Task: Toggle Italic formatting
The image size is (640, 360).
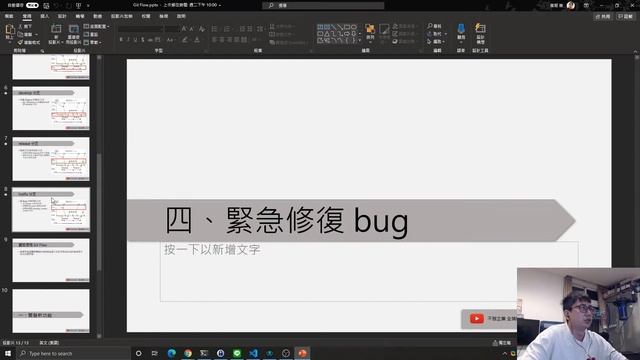Action: [x=128, y=40]
